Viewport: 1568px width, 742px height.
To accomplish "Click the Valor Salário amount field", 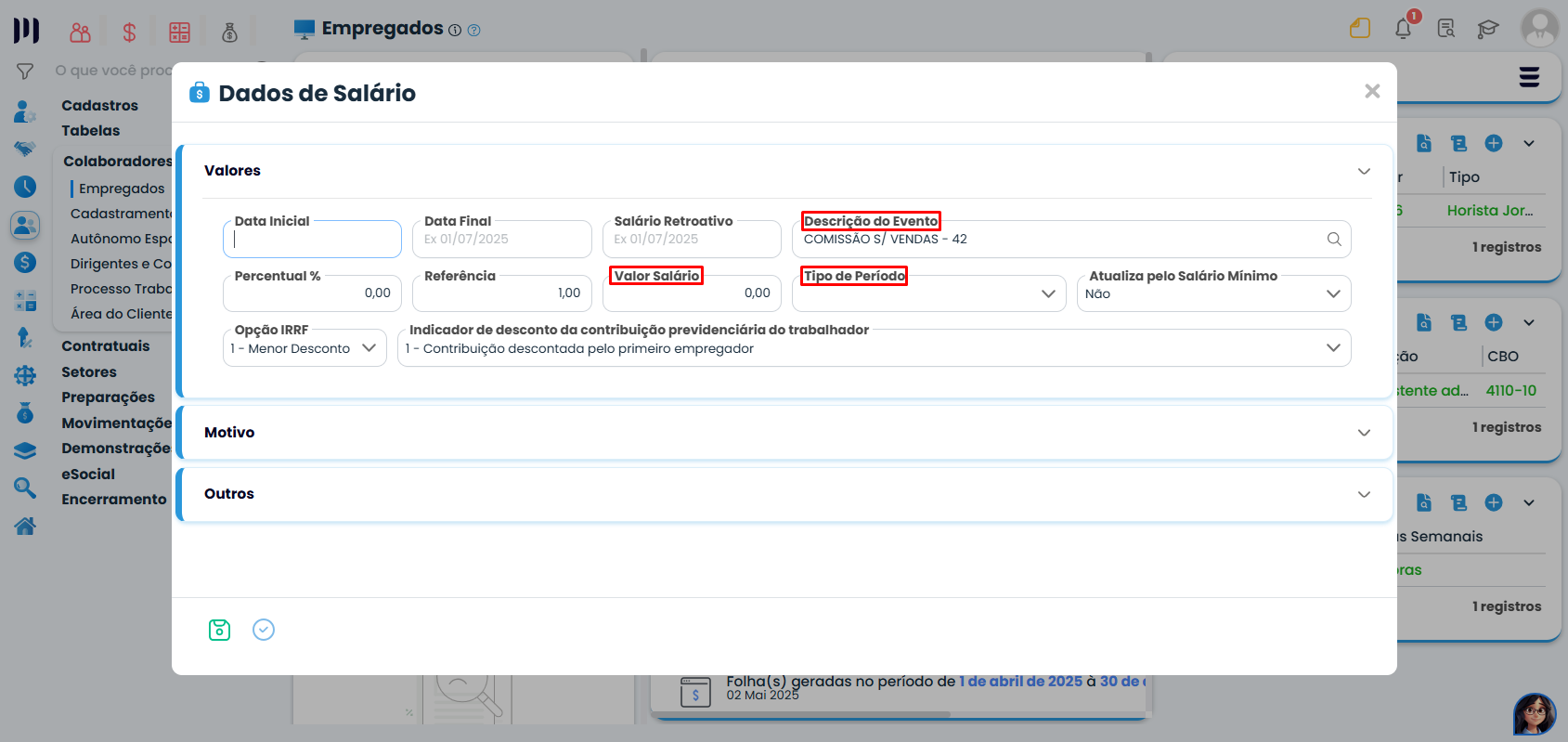I will point(692,293).
